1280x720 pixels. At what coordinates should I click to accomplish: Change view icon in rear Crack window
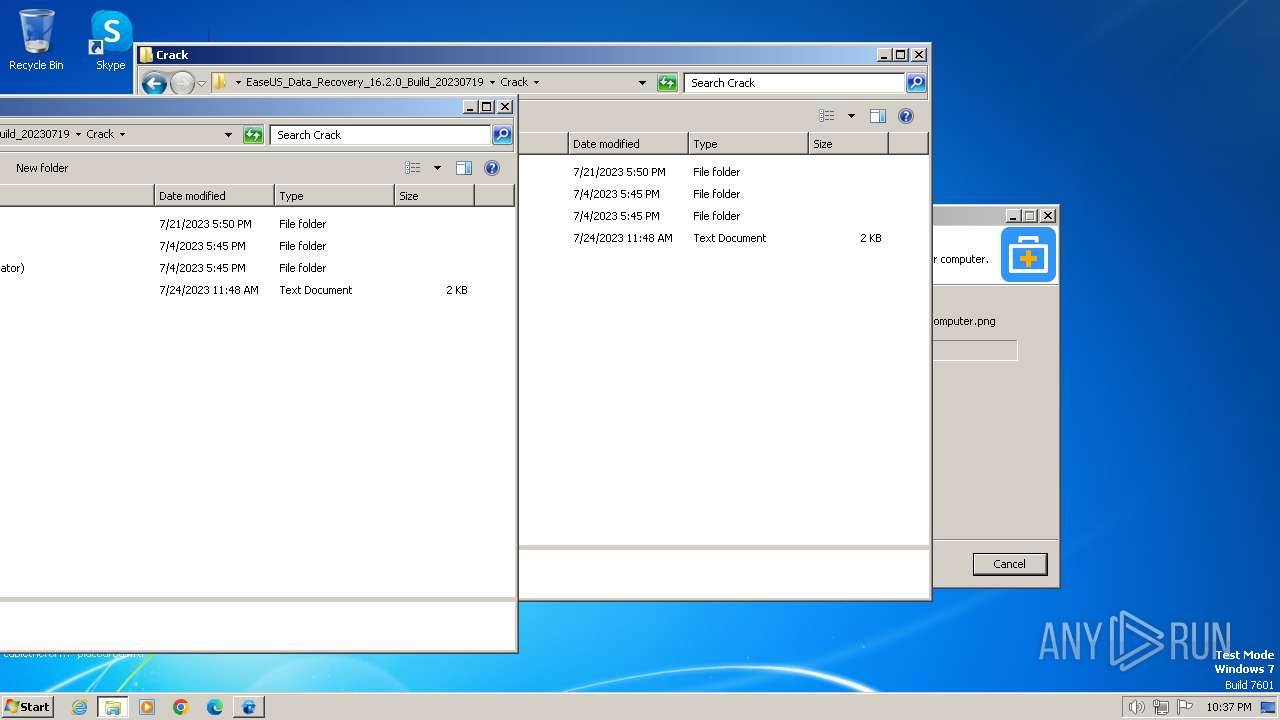[827, 116]
